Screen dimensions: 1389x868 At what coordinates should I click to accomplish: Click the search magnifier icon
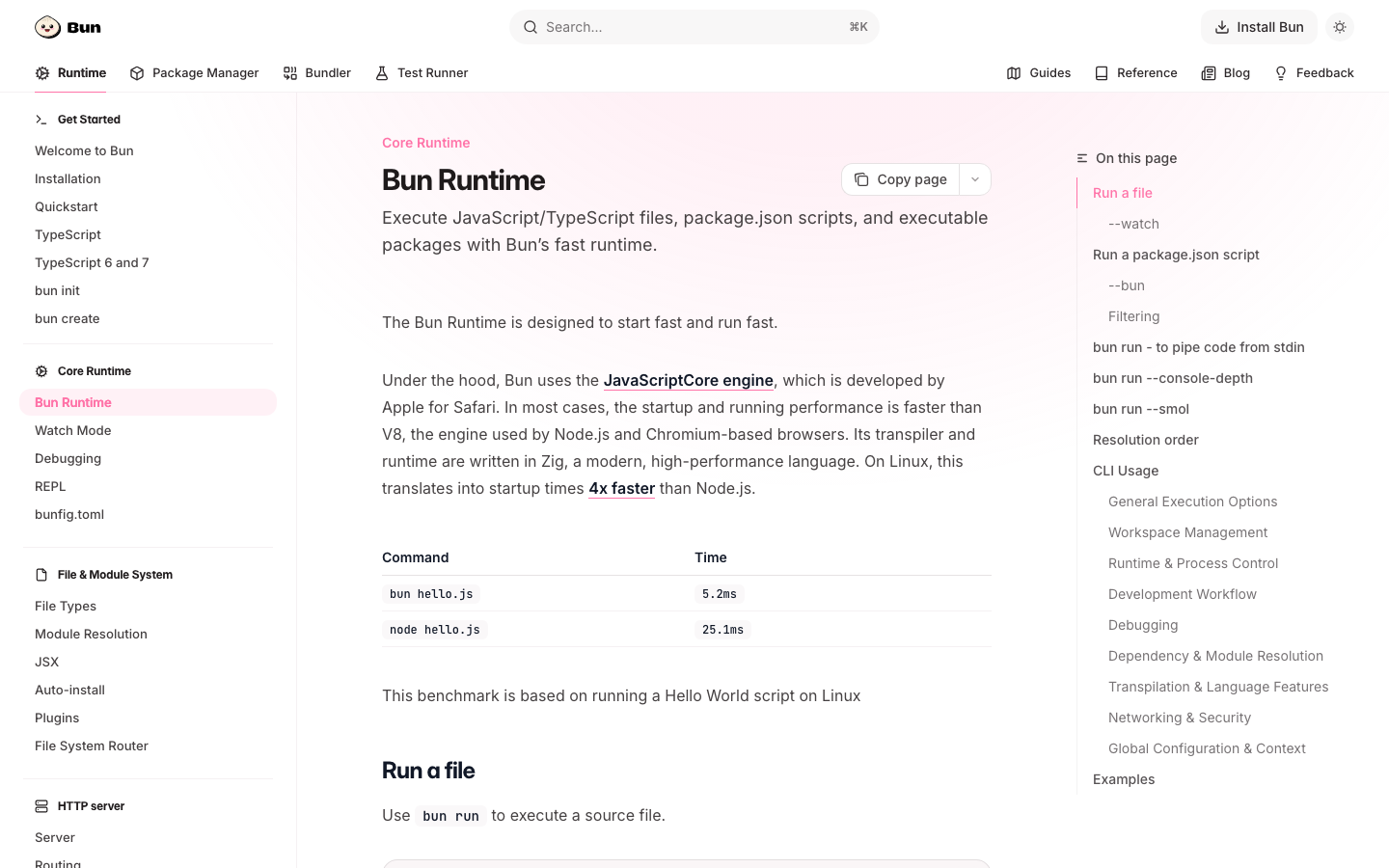point(531,27)
